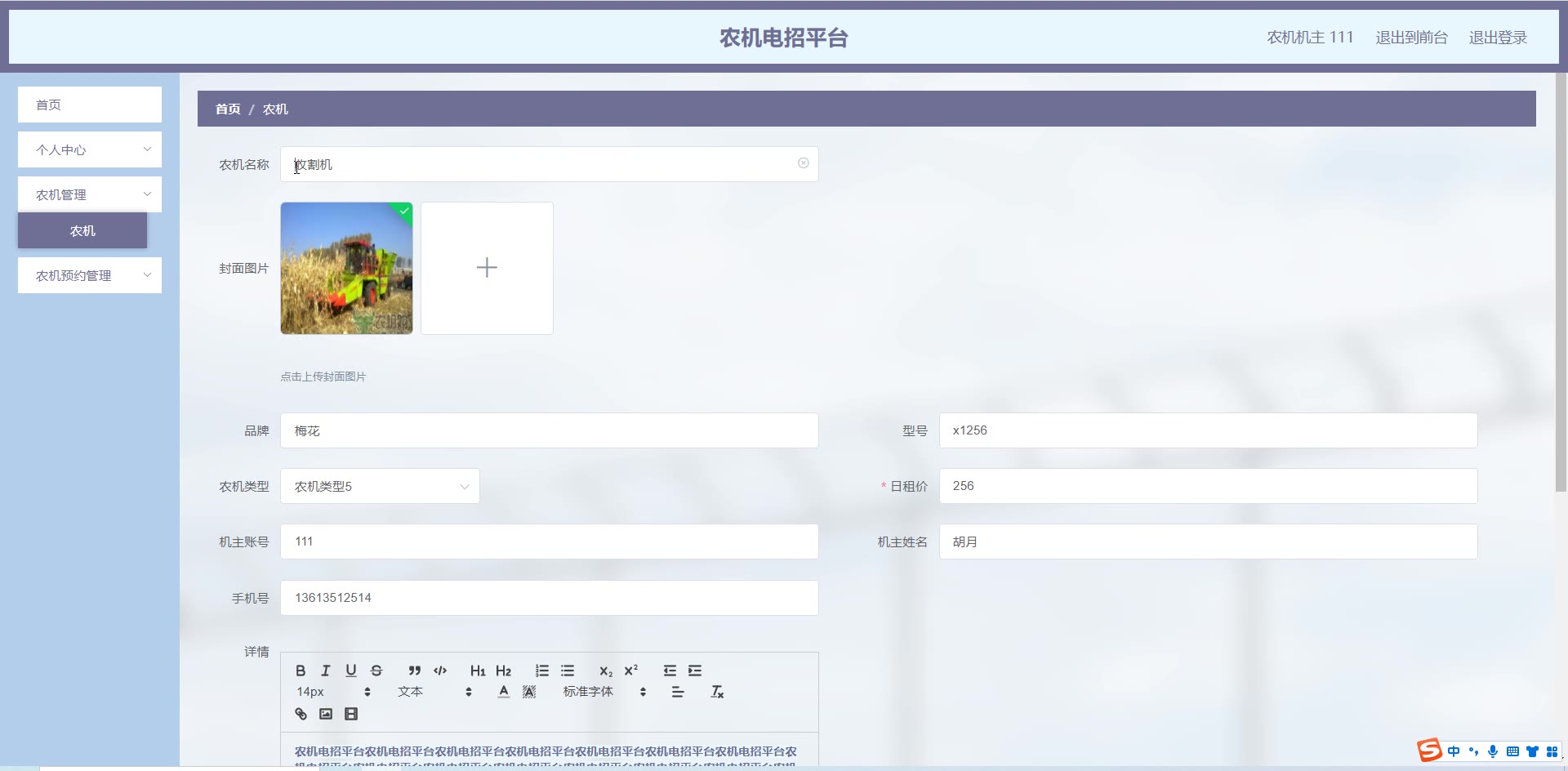Create an ordered numbered list
This screenshot has height=771, width=1568.
coord(542,671)
